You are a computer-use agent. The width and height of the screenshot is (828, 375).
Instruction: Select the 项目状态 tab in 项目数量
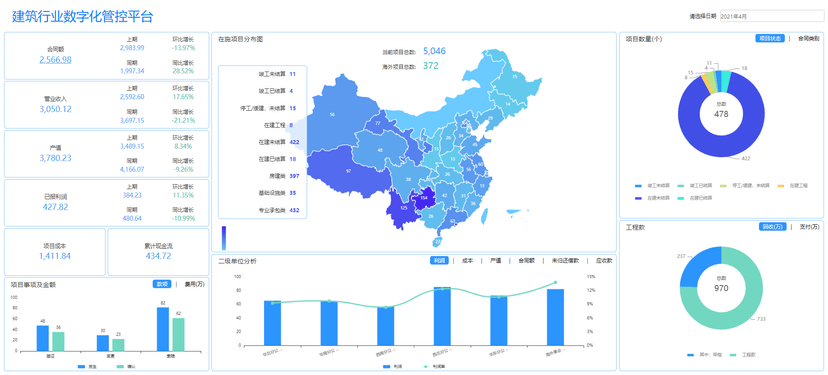[x=770, y=39]
